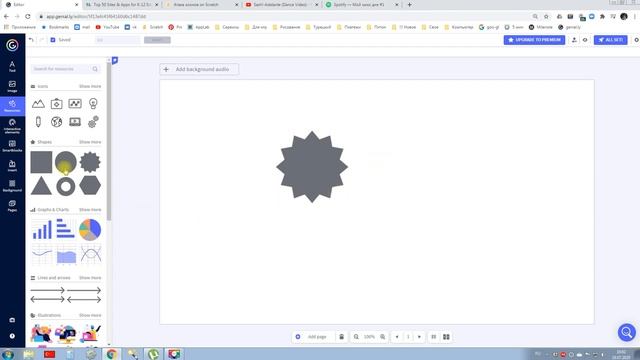Add the pencil icon resource

(38, 122)
